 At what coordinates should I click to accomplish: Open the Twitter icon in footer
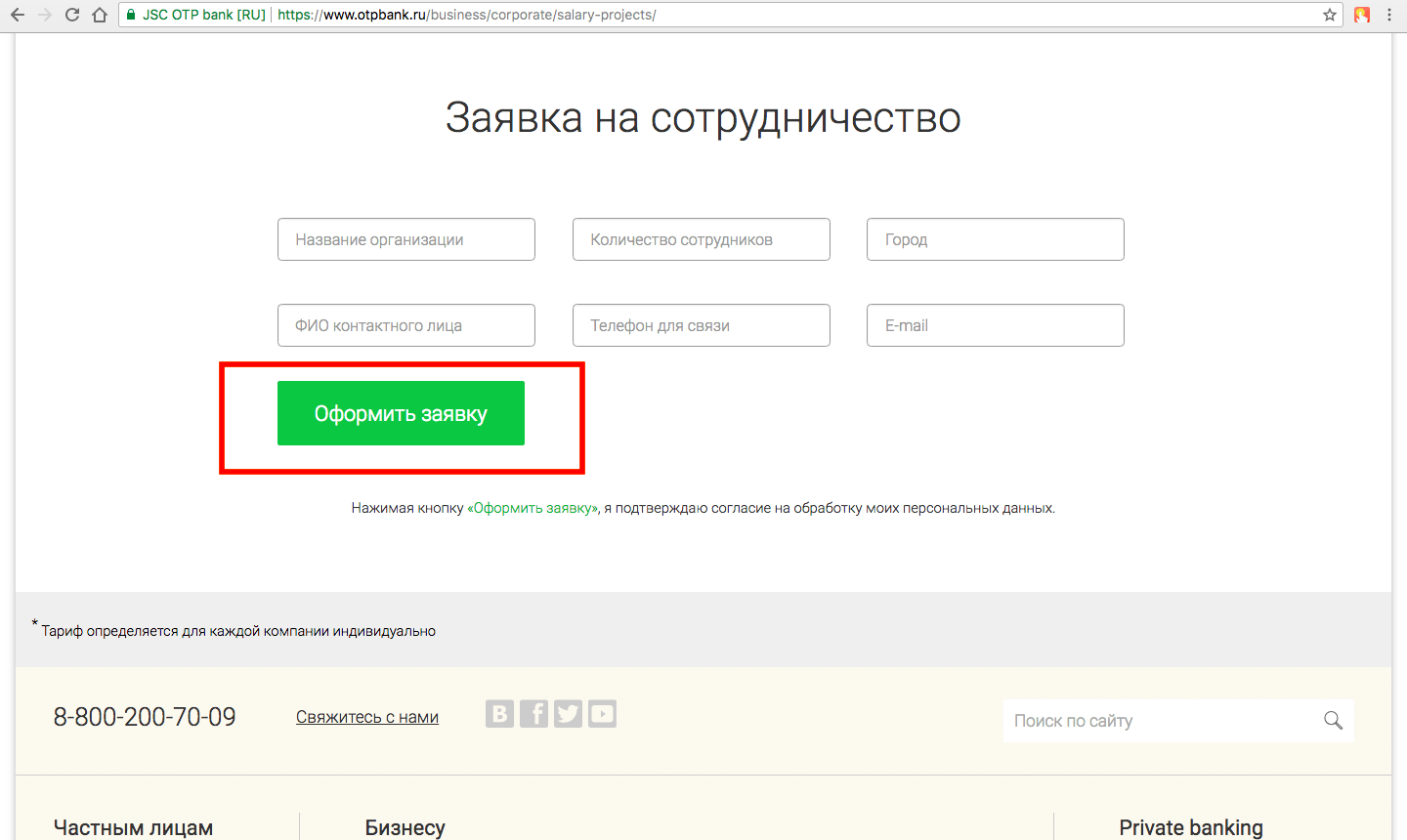[x=568, y=714]
